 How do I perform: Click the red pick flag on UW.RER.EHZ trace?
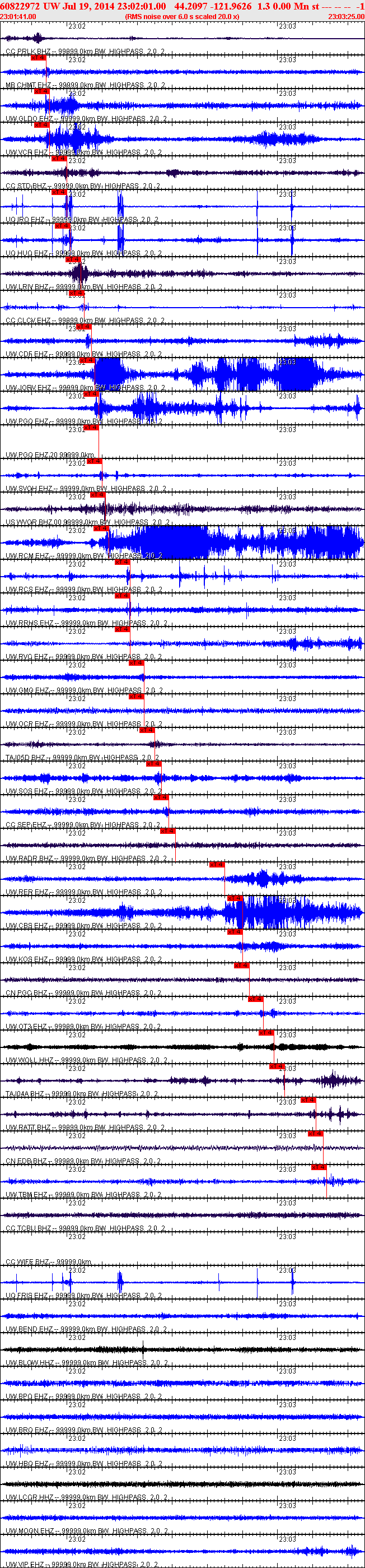tap(217, 864)
